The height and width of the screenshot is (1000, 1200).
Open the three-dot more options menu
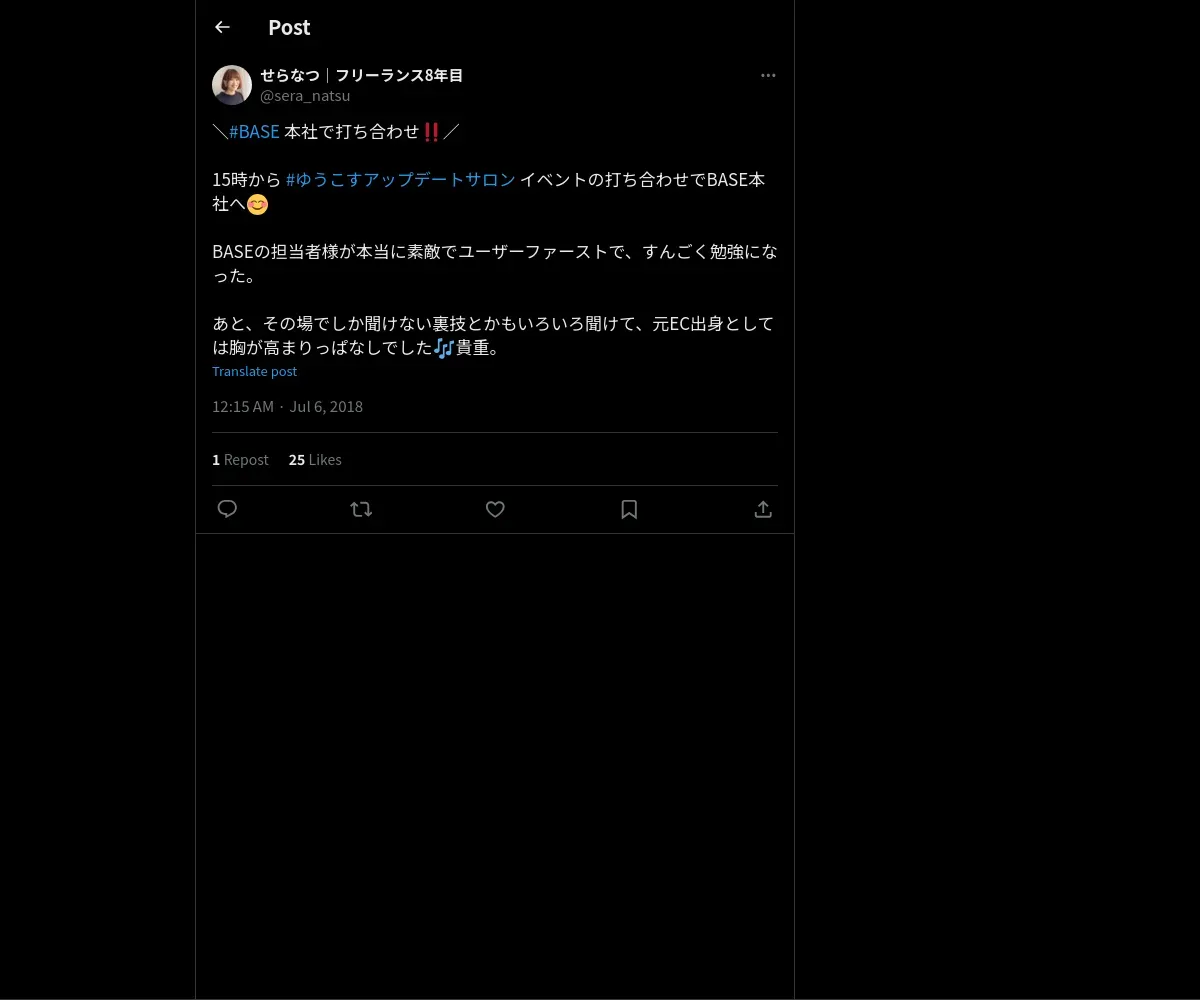click(768, 75)
